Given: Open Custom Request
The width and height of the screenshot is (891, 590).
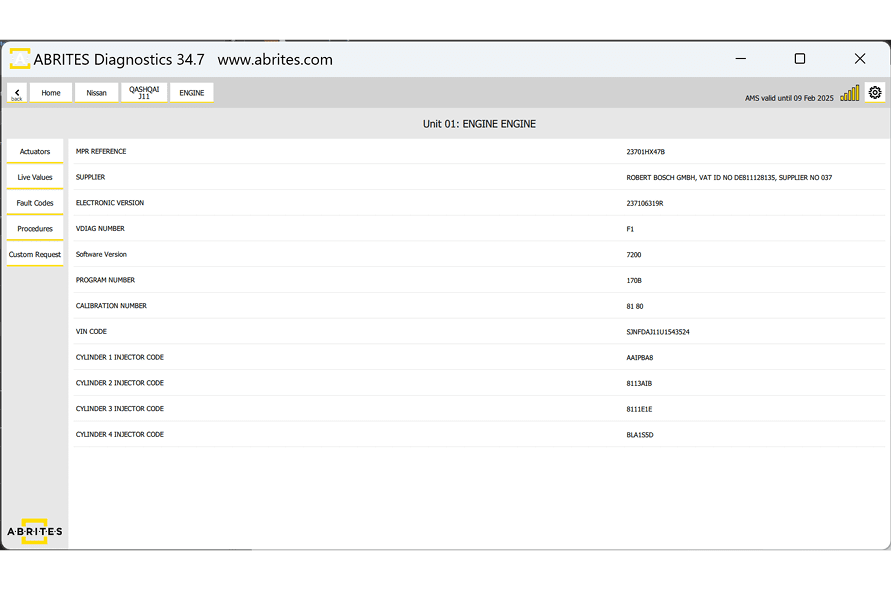Looking at the screenshot, I should click(35, 255).
